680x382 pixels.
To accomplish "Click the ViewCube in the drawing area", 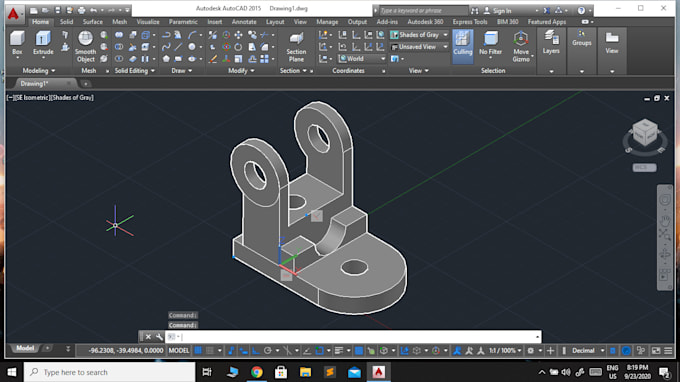I will 645,132.
